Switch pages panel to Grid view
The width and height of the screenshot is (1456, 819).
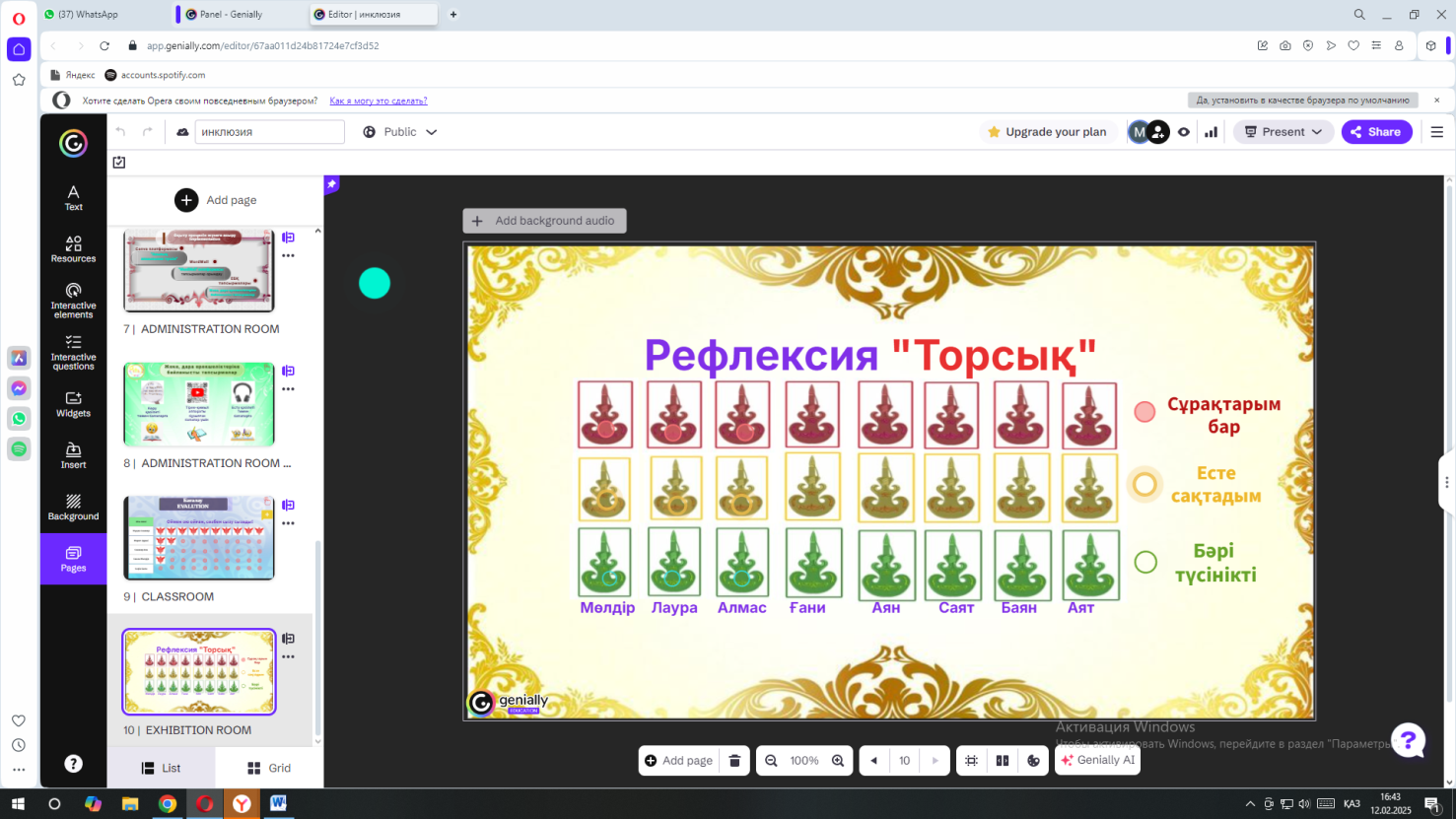[269, 769]
